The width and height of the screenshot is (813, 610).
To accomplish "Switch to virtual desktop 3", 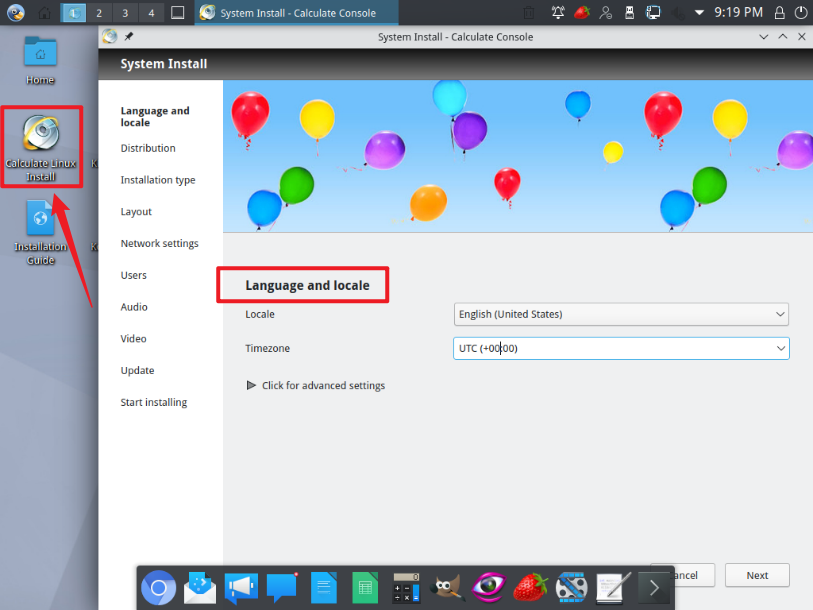I will pos(125,12).
